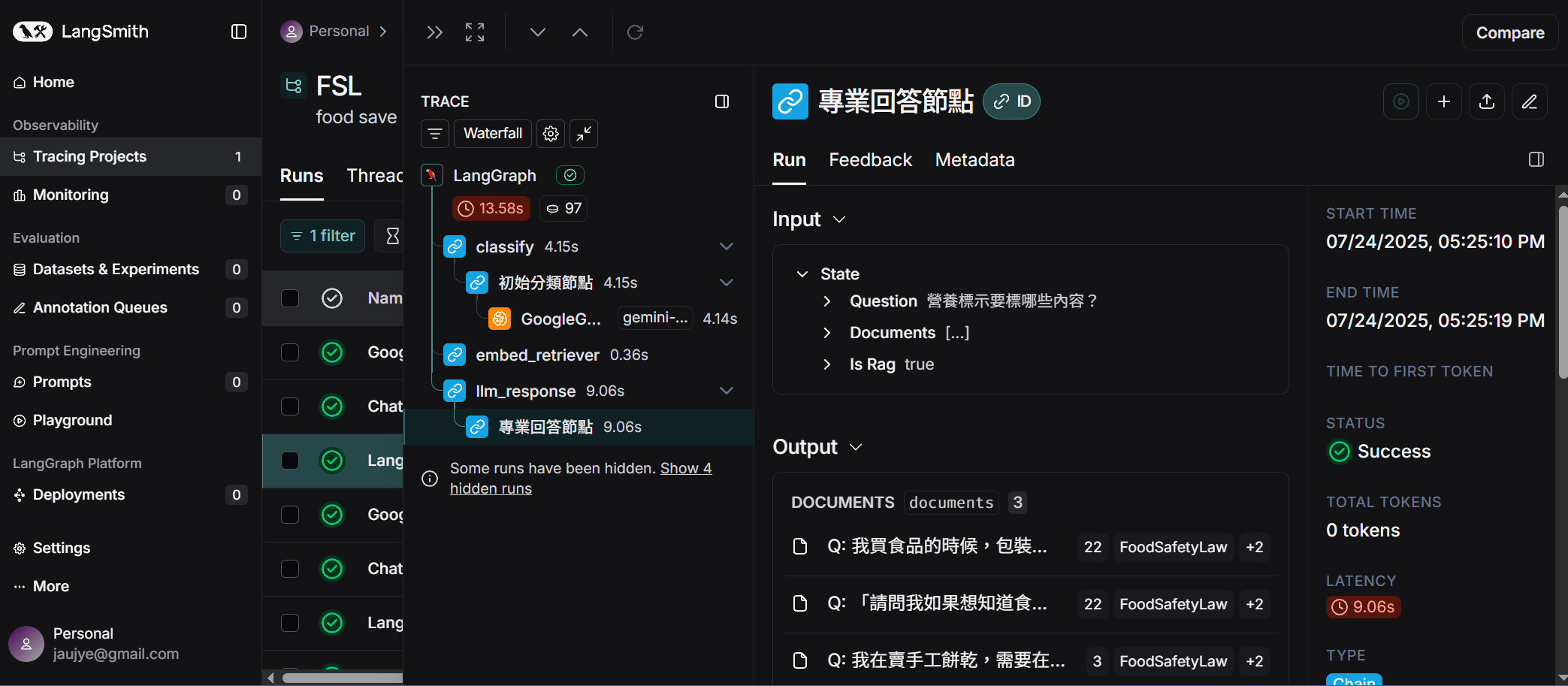Click the Compare button
This screenshot has height=686, width=1568.
[1510, 32]
